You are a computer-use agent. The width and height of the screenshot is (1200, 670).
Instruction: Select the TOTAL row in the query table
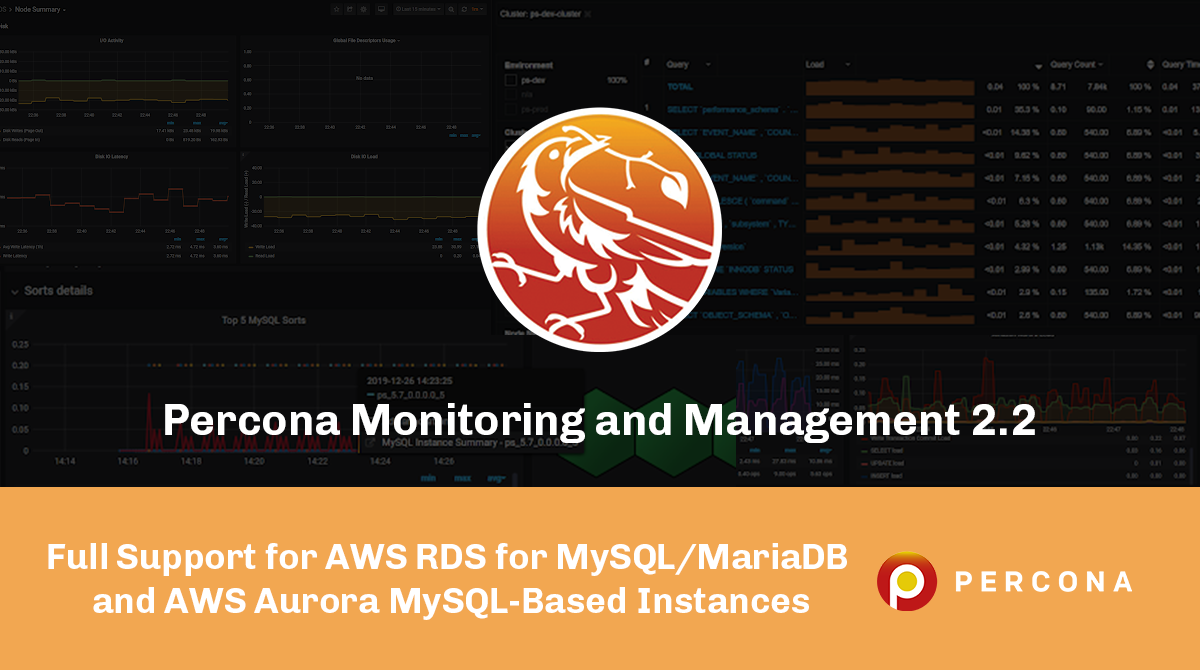tap(680, 86)
